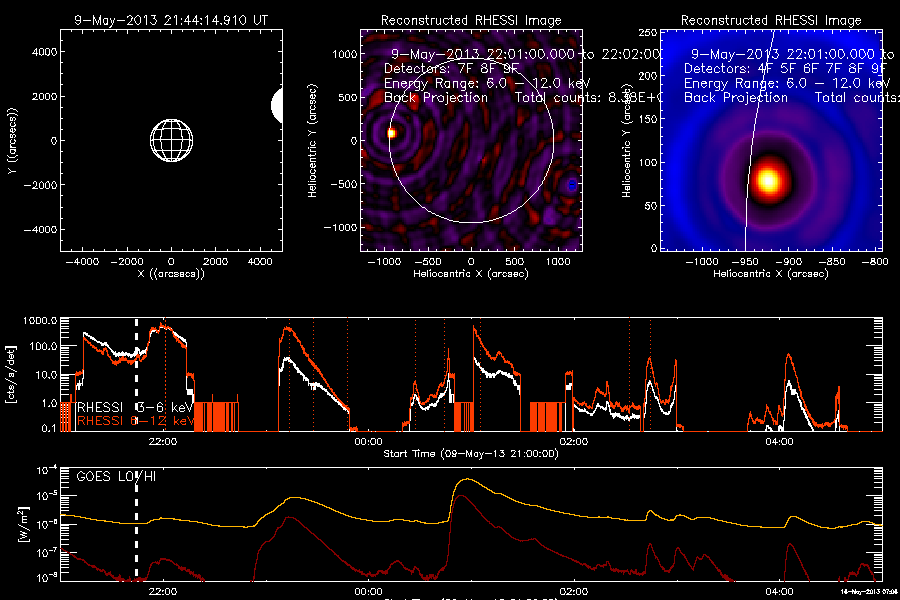Click the white dashed time marker in the RHESSI light curve
The width and height of the screenshot is (900, 600).
click(137, 373)
